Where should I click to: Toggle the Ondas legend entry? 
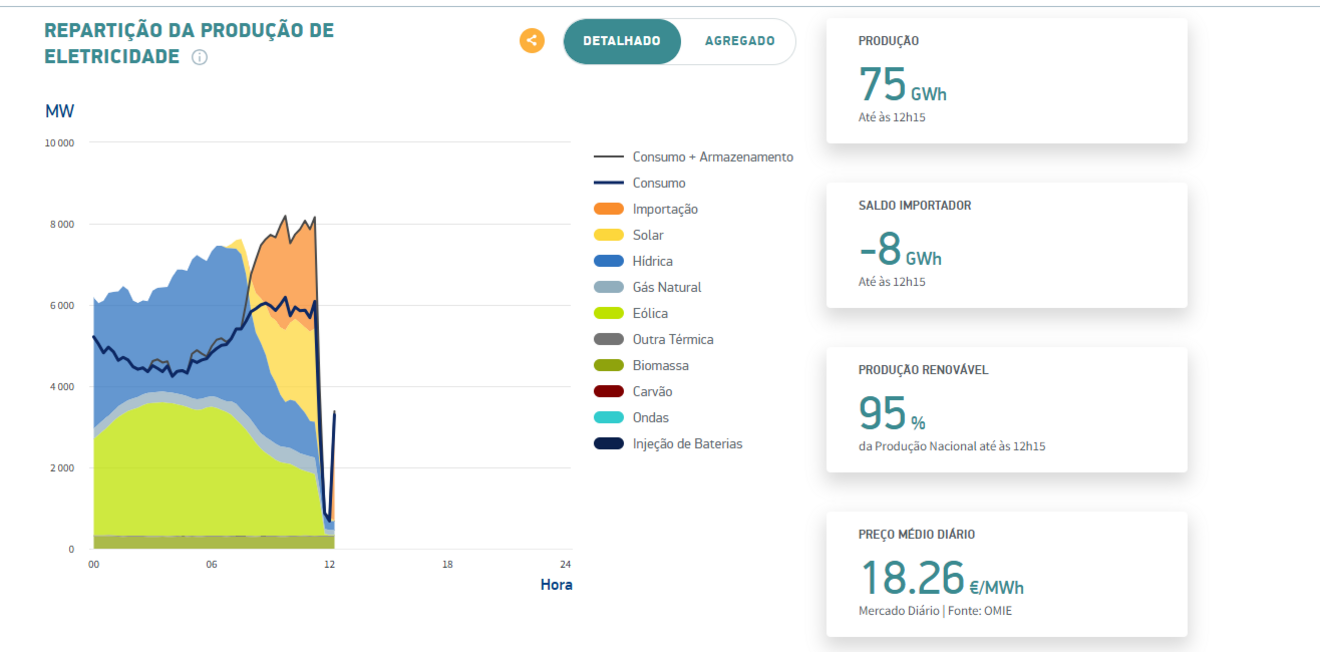point(650,417)
